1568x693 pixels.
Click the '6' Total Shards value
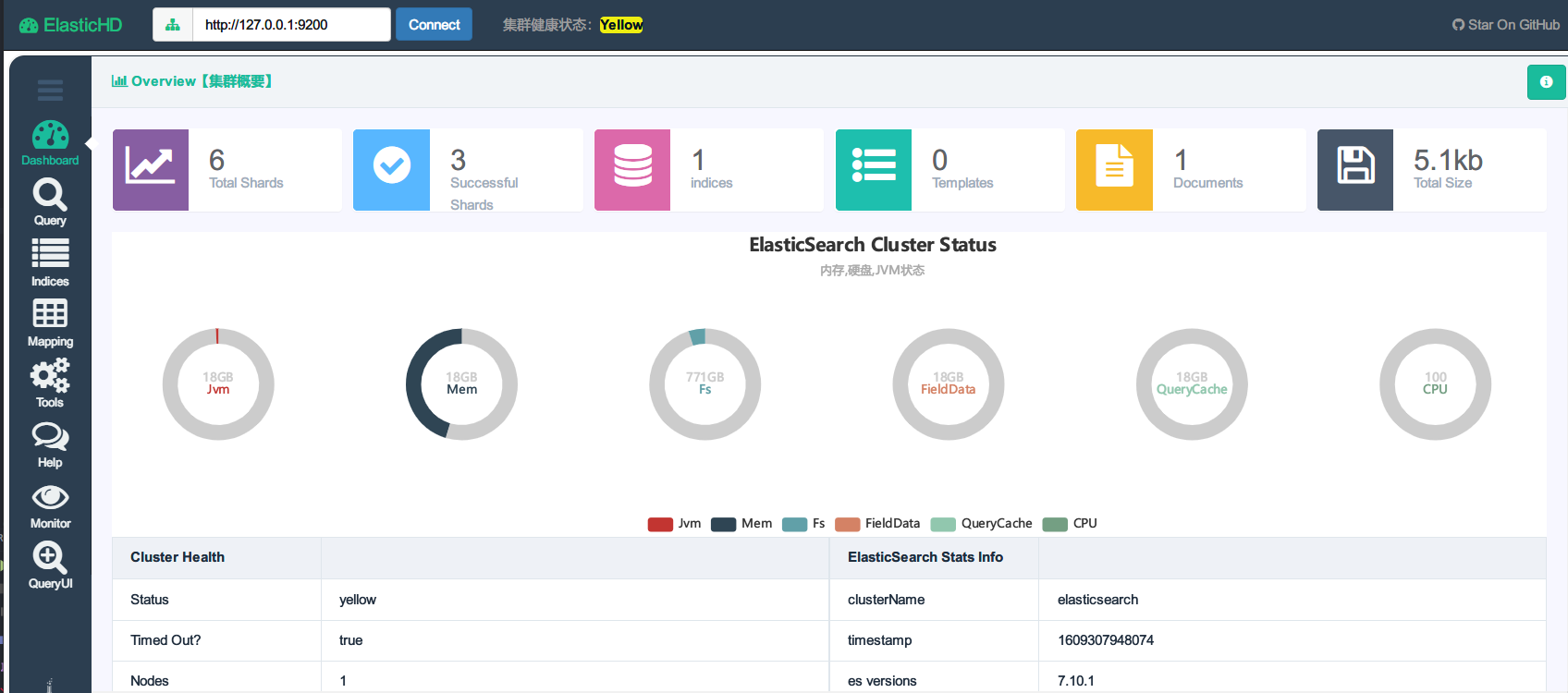coord(217,160)
